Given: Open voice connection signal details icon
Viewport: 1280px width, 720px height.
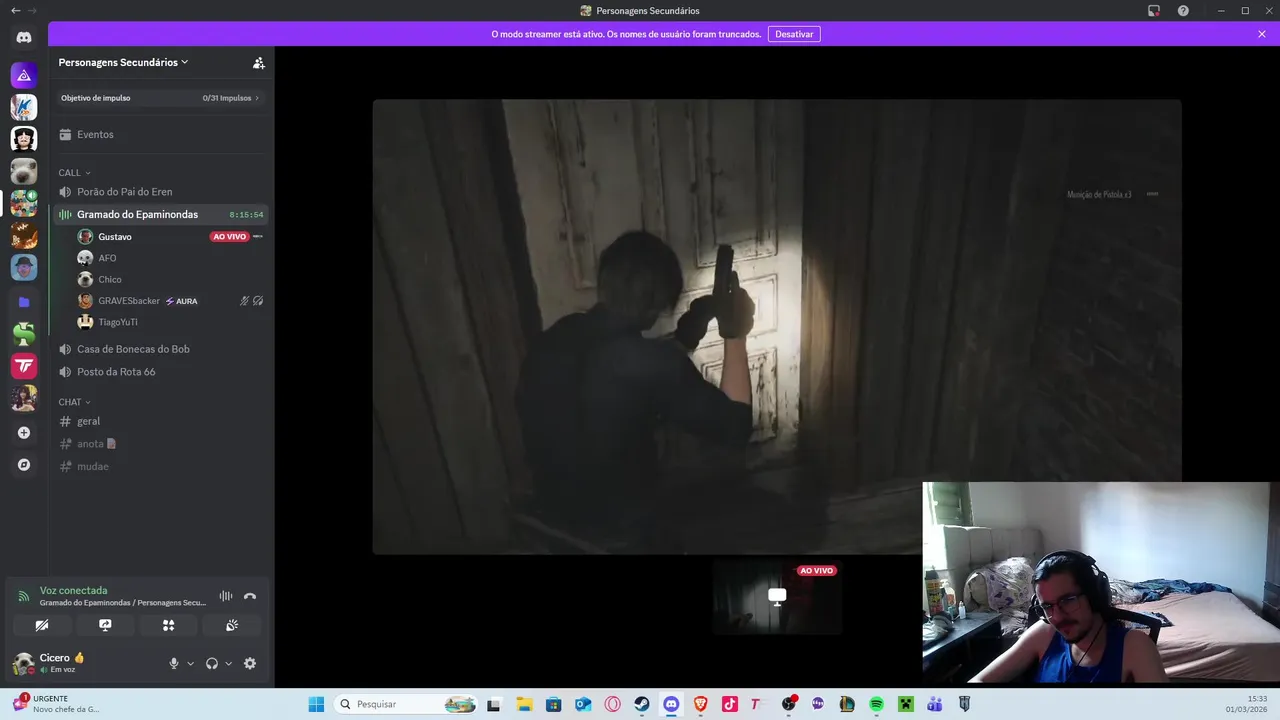Looking at the screenshot, I should [x=23, y=596].
